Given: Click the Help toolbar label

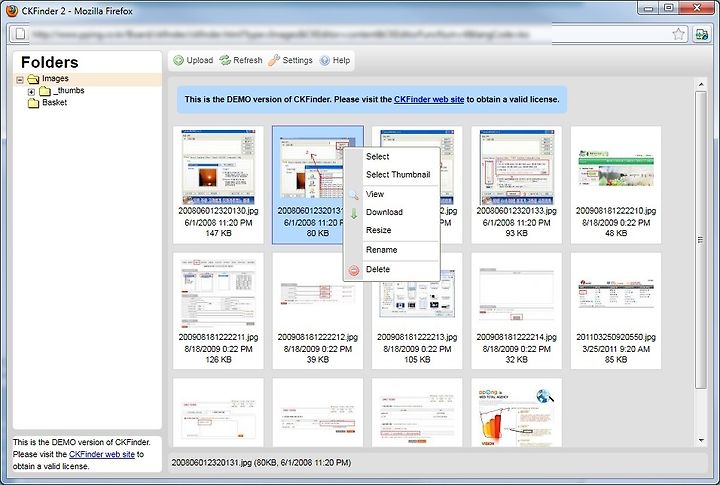Looking at the screenshot, I should (341, 60).
